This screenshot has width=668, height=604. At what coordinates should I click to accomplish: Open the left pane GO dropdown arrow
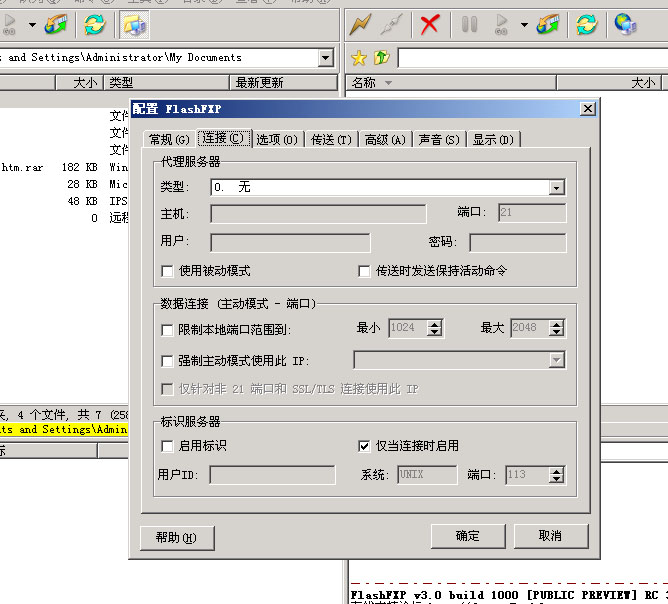tap(32, 25)
